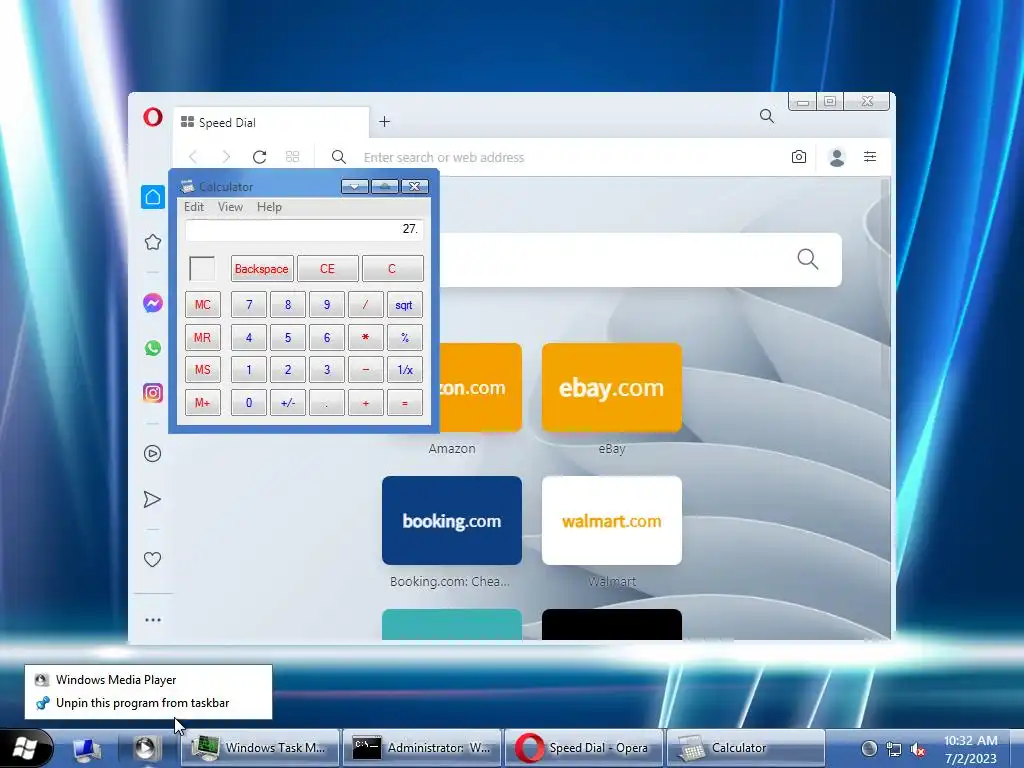Open a new tab with plus button
Screen dimensions: 1024x768
point(385,121)
